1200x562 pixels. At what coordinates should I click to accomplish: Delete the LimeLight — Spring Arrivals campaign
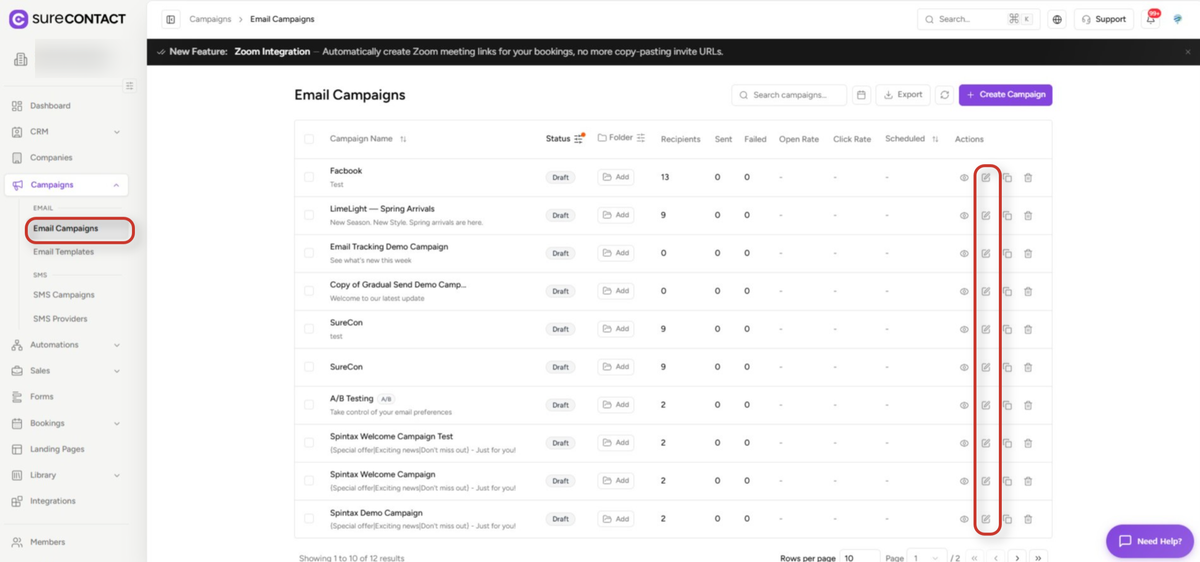(1028, 216)
